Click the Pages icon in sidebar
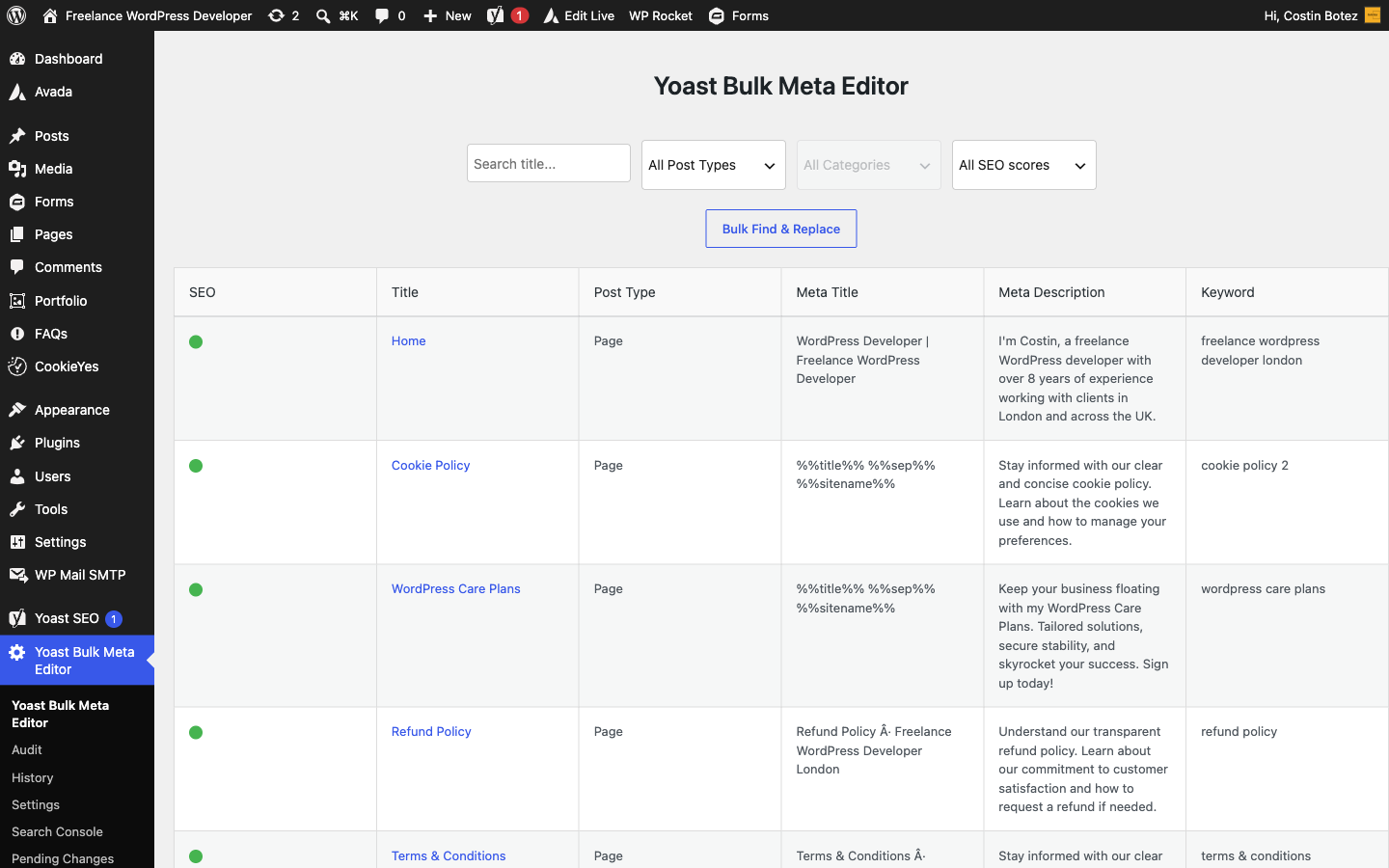This screenshot has width=1389, height=868. [x=17, y=234]
